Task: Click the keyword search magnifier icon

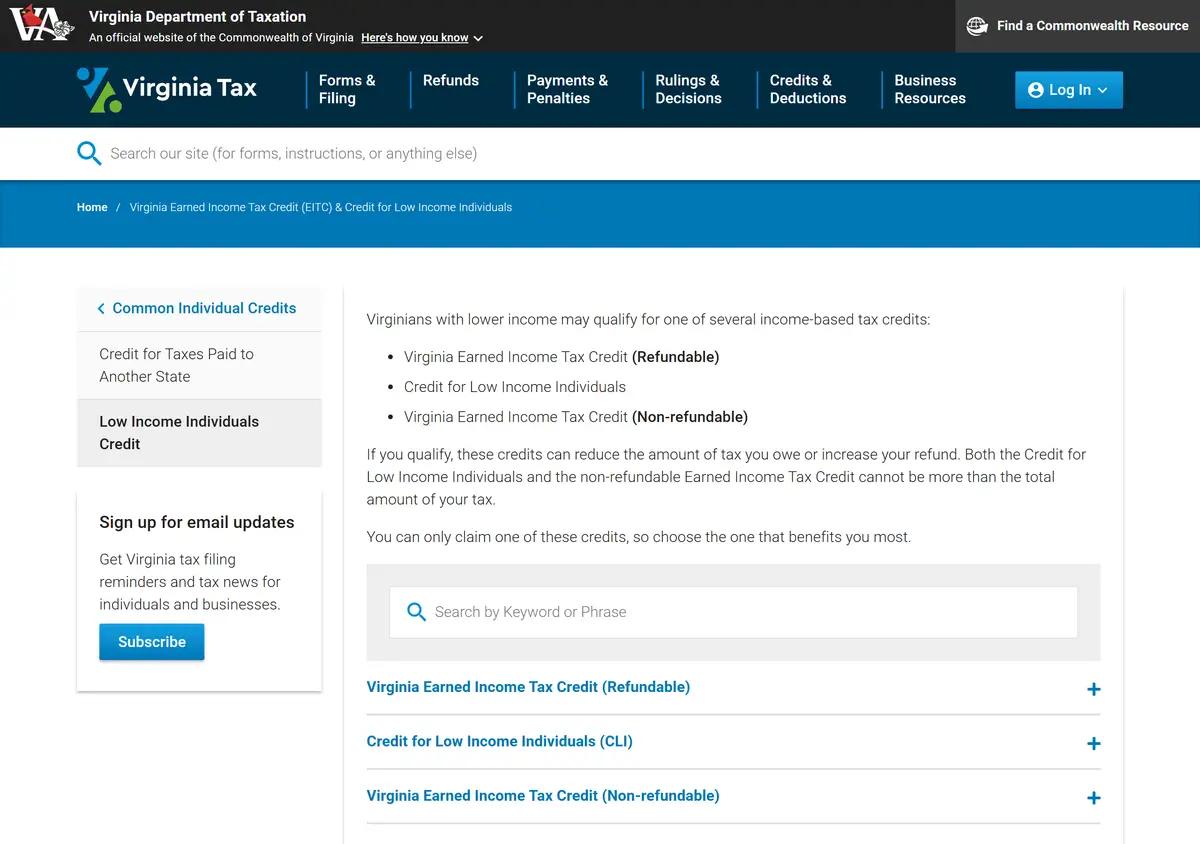Action: coord(417,612)
